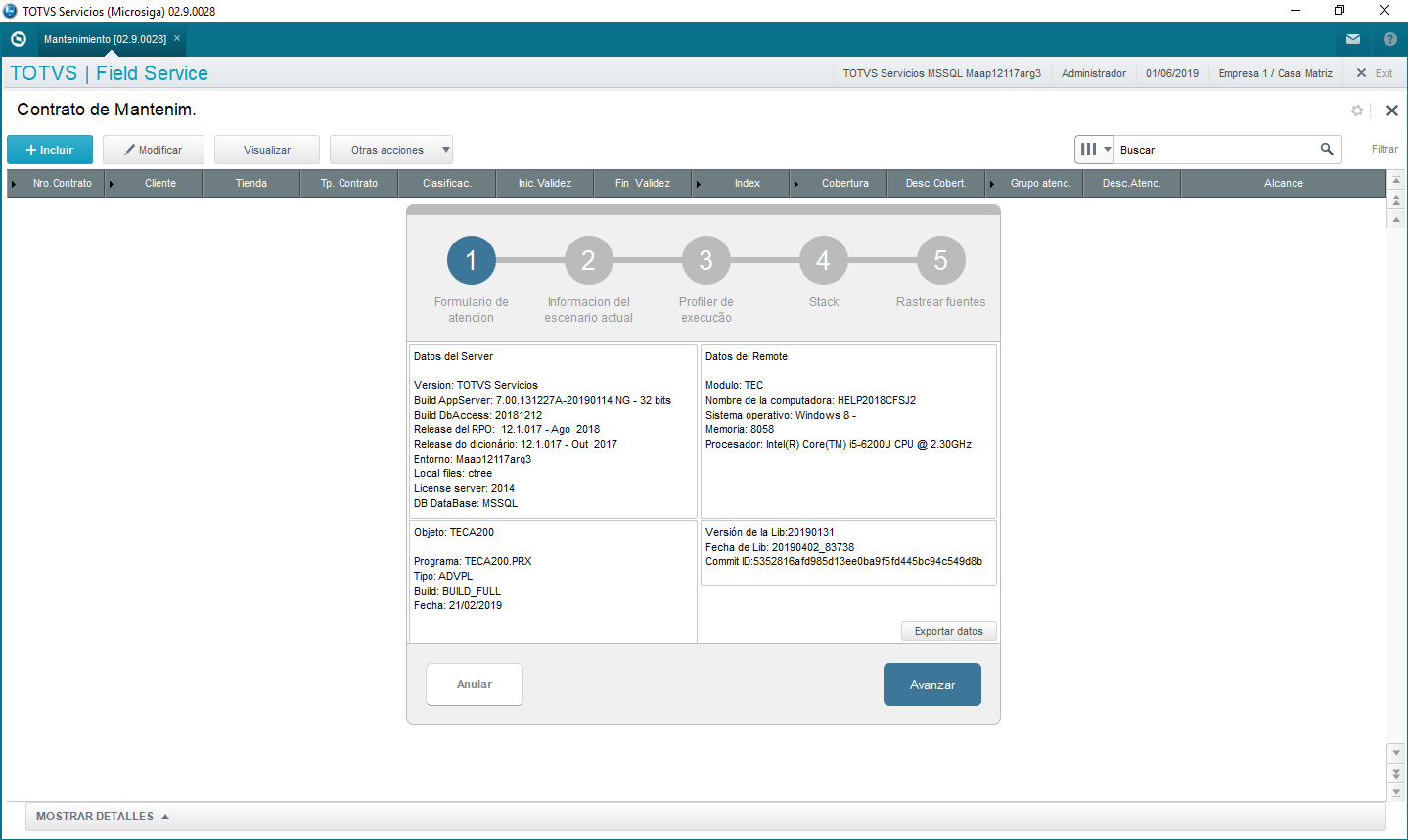Close the Contrato de Mantenim. panel
This screenshot has width=1408, height=840.
(x=1391, y=111)
